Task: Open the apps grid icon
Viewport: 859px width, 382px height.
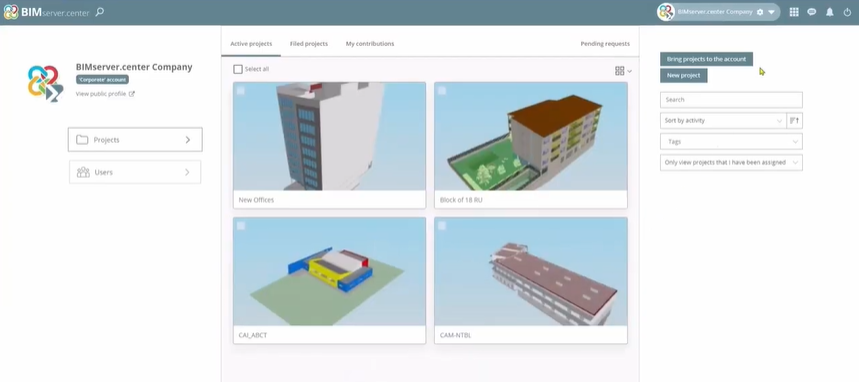Action: pyautogui.click(x=794, y=12)
